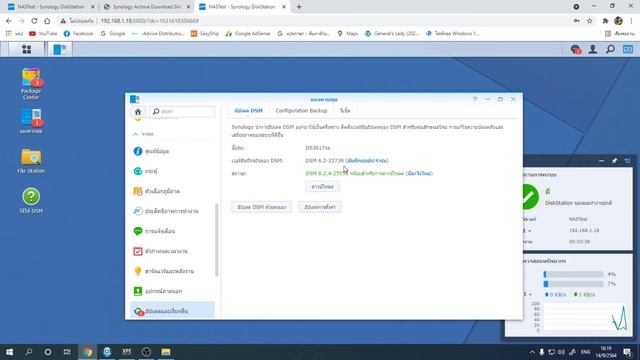Click the CPU 4% usage bar
Viewport: 640px width, 360px height.
tap(573, 274)
